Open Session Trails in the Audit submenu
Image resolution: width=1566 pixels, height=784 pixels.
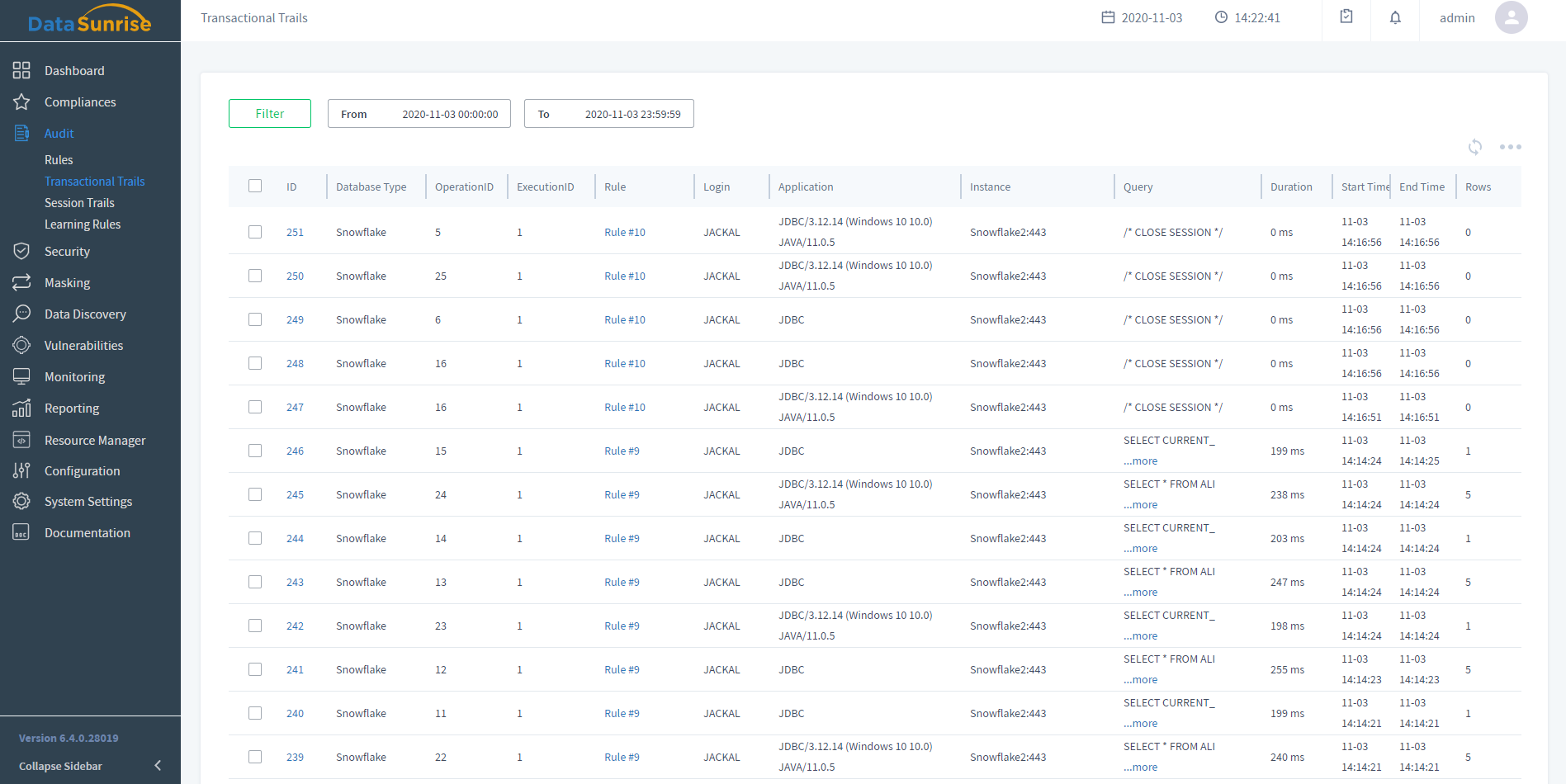click(x=79, y=203)
